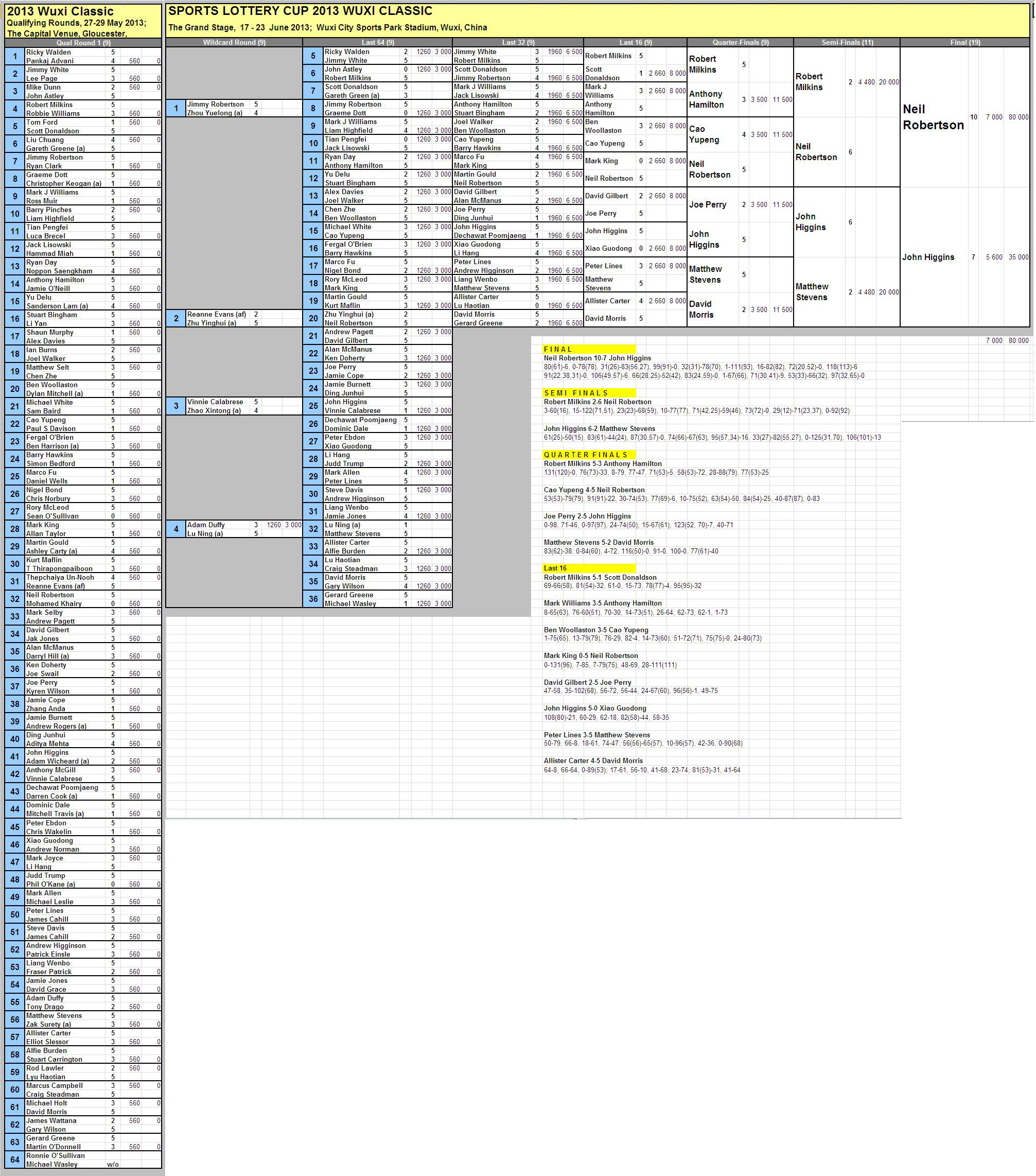Click 'Thepchaiya Un-Nooh' in qualifying match 31
Viewport: 1036px width, 1176px height.
60,577
